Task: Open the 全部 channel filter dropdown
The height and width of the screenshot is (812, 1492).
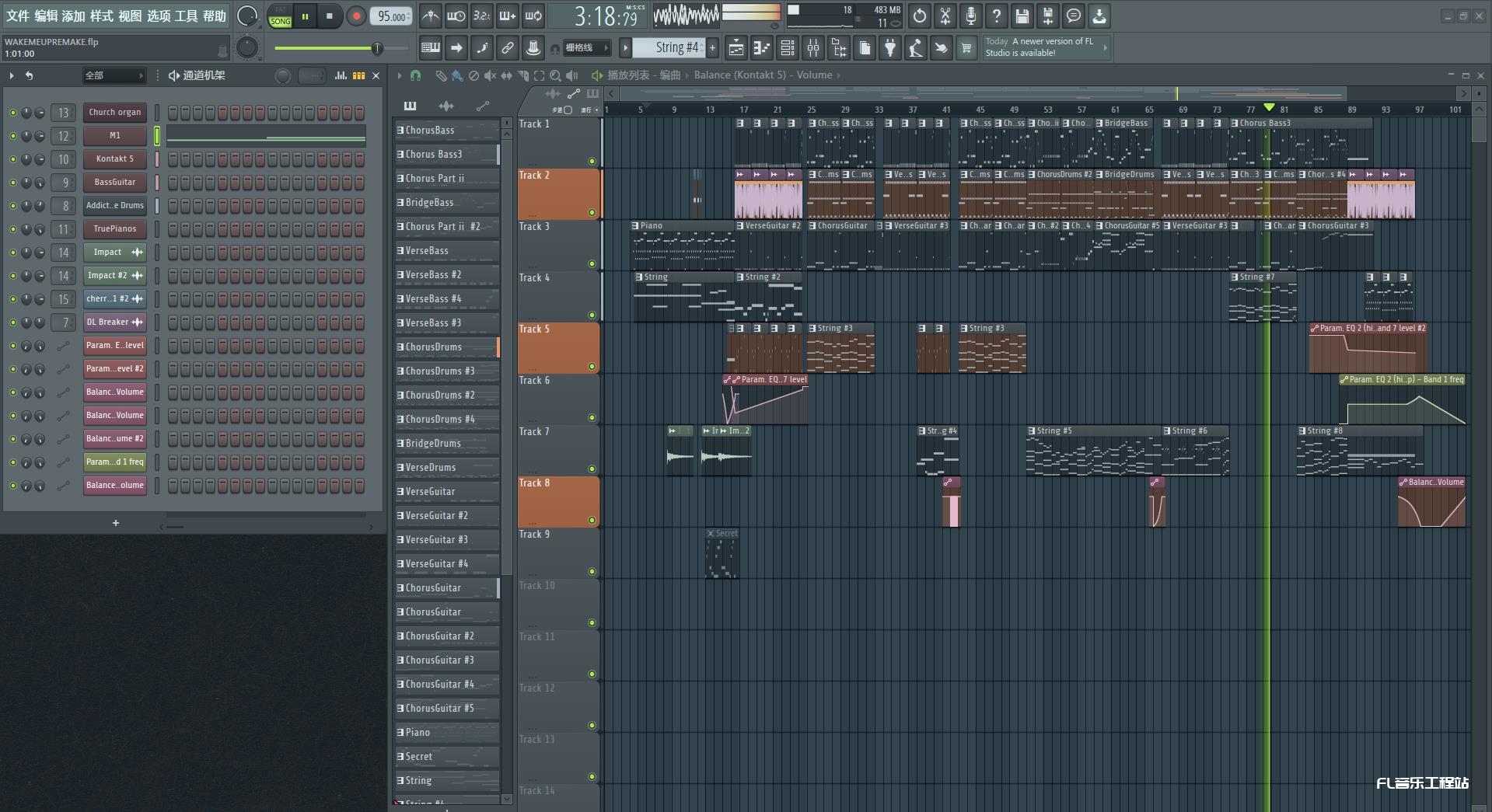Action: 114,75
